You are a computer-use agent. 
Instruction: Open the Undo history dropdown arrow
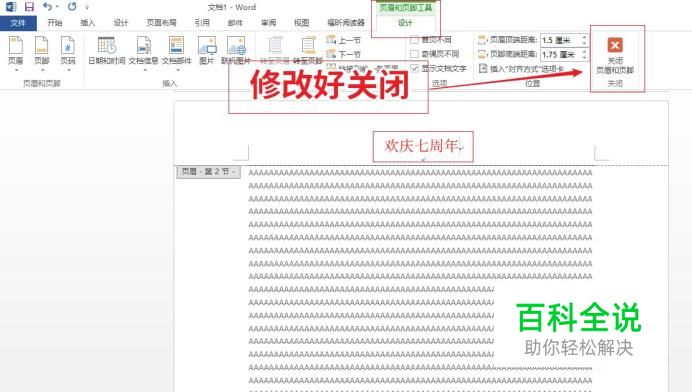57,7
